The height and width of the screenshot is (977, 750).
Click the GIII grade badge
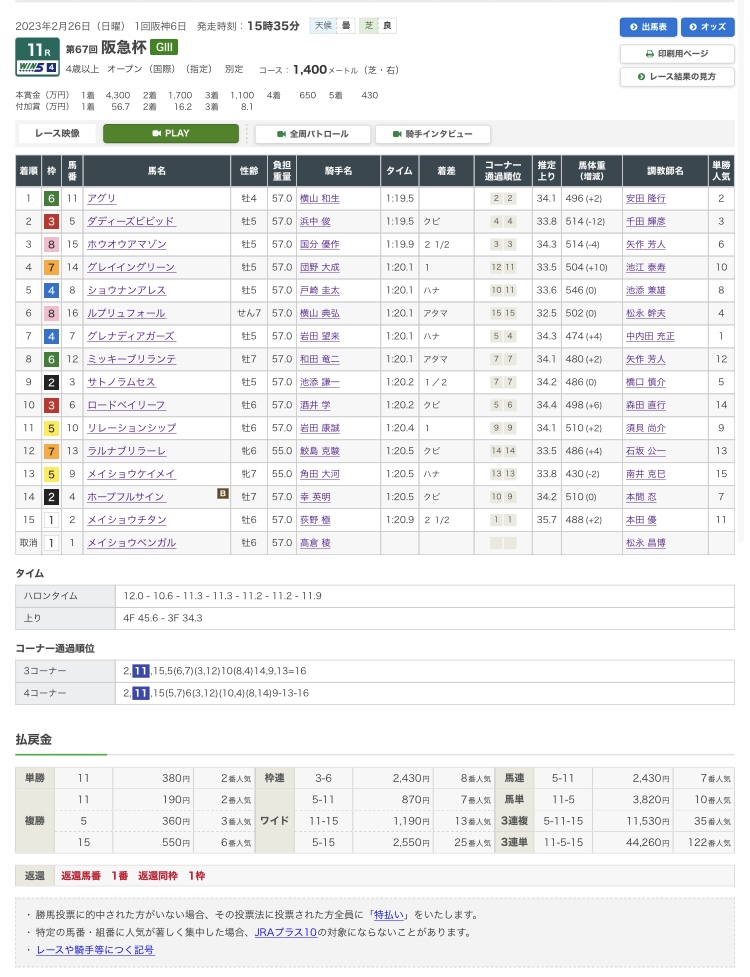(164, 47)
